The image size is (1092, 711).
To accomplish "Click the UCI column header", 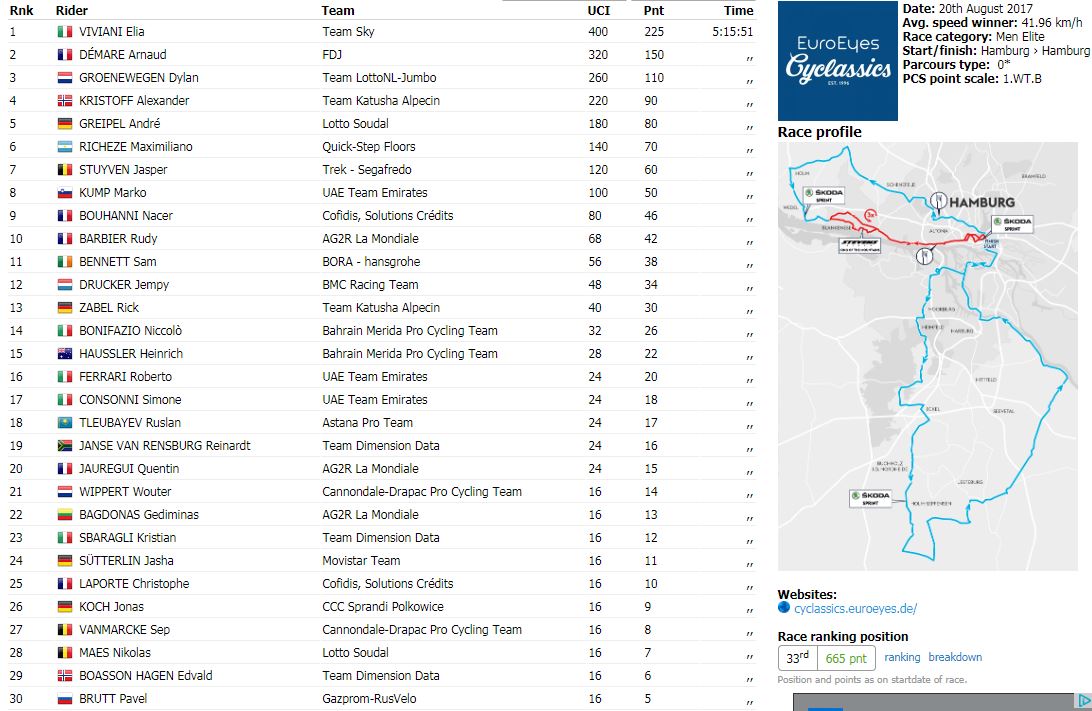I will (x=598, y=10).
